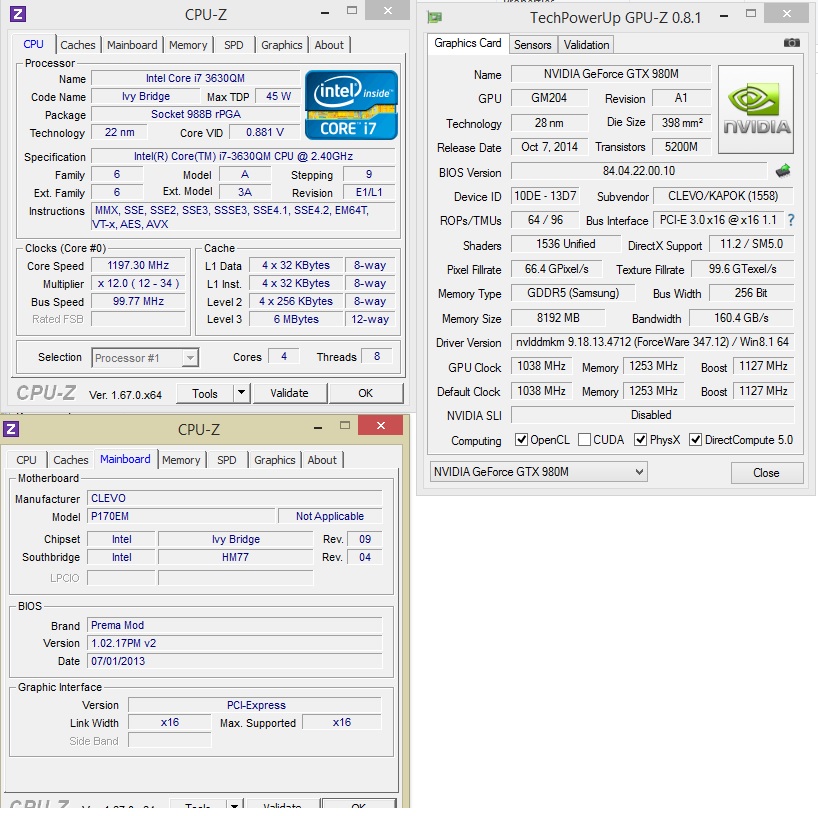Open Graphics tab in top CPU-Z window
Image resolution: width=818 pixels, height=816 pixels.
[x=282, y=45]
